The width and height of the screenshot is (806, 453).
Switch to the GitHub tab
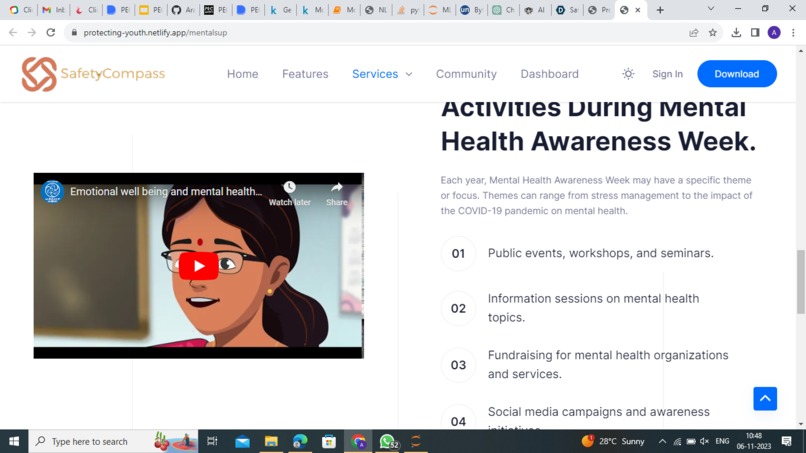(184, 10)
